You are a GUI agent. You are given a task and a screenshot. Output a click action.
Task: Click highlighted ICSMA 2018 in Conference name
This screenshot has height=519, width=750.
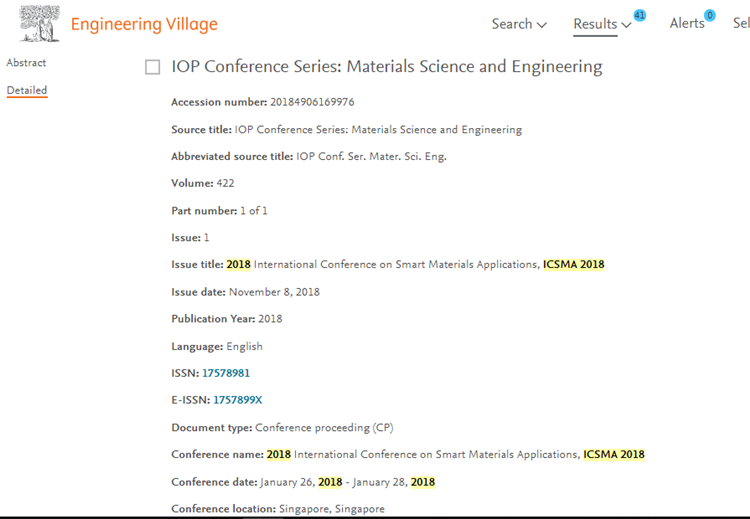(x=614, y=454)
